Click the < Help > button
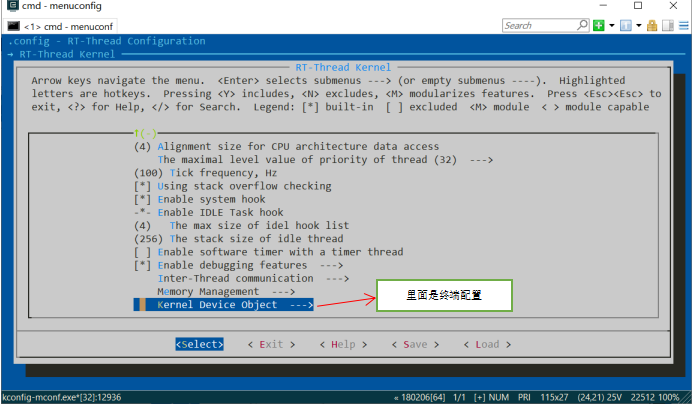Screen dimensions: 693x405 (x=343, y=344)
